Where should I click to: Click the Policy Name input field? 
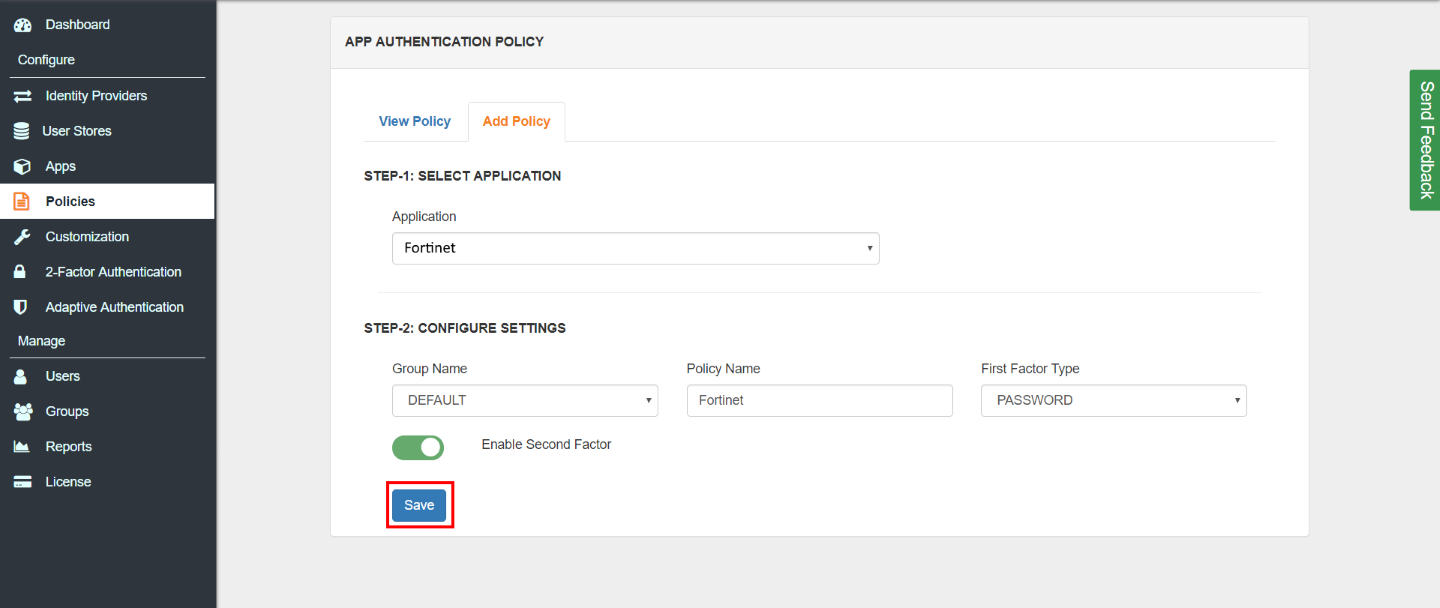click(x=819, y=400)
